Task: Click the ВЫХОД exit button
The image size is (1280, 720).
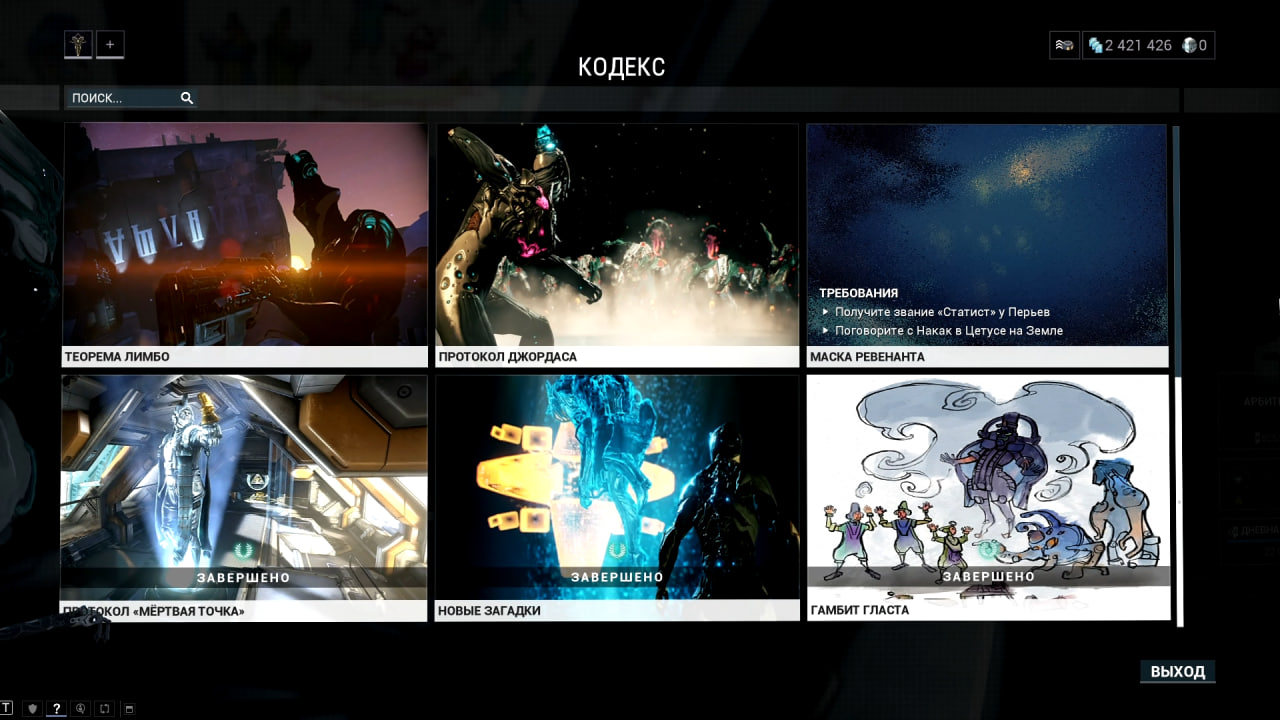Action: [1178, 672]
